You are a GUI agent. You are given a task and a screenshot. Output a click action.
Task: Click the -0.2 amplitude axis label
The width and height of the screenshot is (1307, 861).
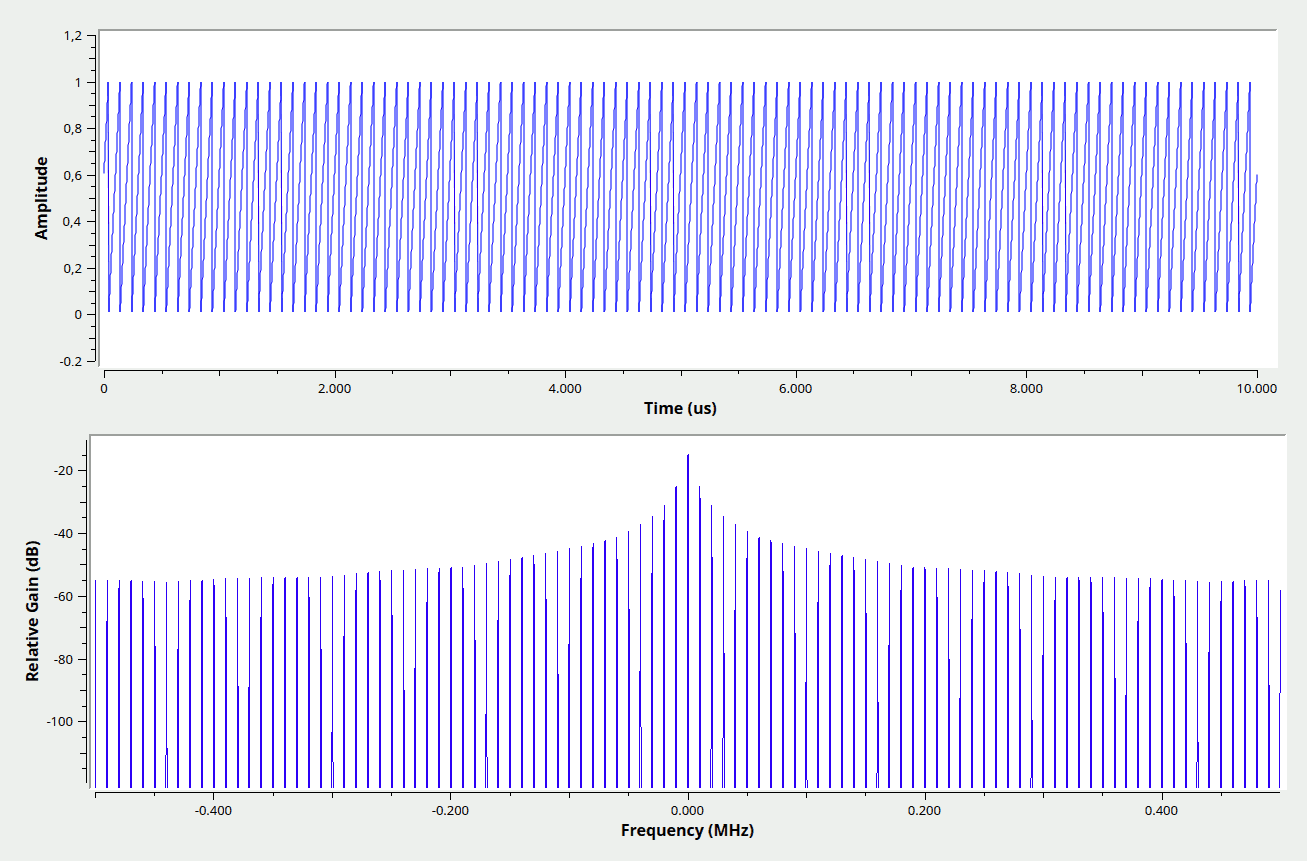71,361
